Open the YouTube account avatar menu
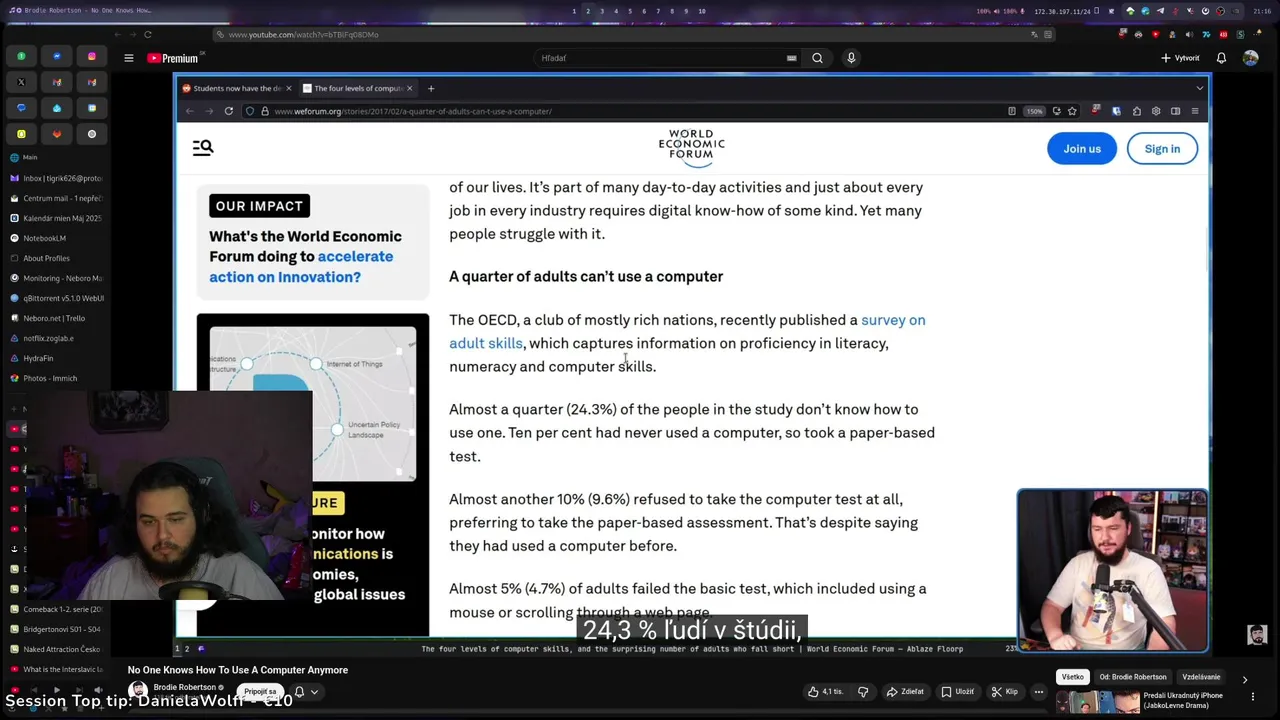This screenshot has width=1280, height=720. [x=1250, y=58]
